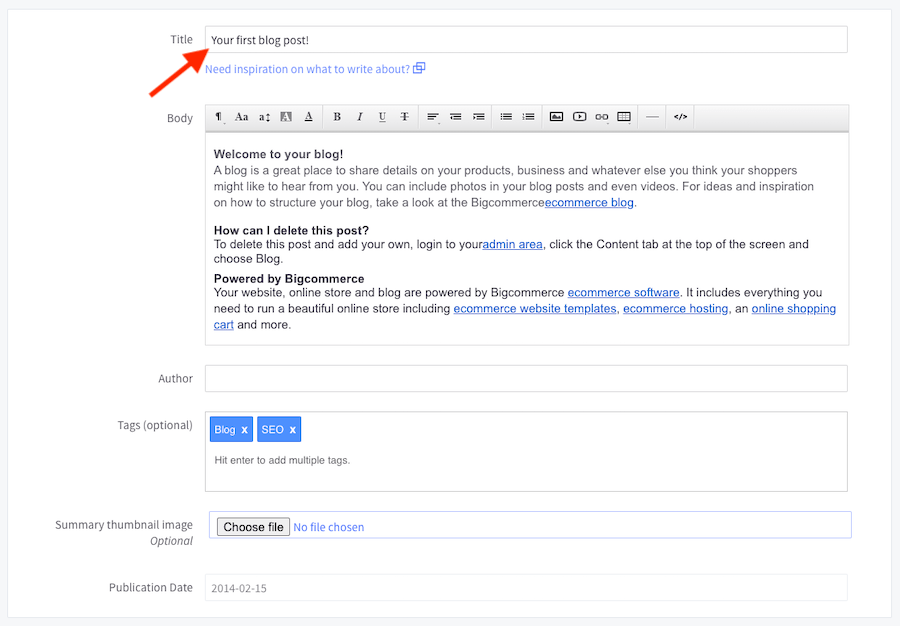Viewport: 900px width, 626px height.
Task: Open the font family (Aa) menu
Action: point(242,117)
